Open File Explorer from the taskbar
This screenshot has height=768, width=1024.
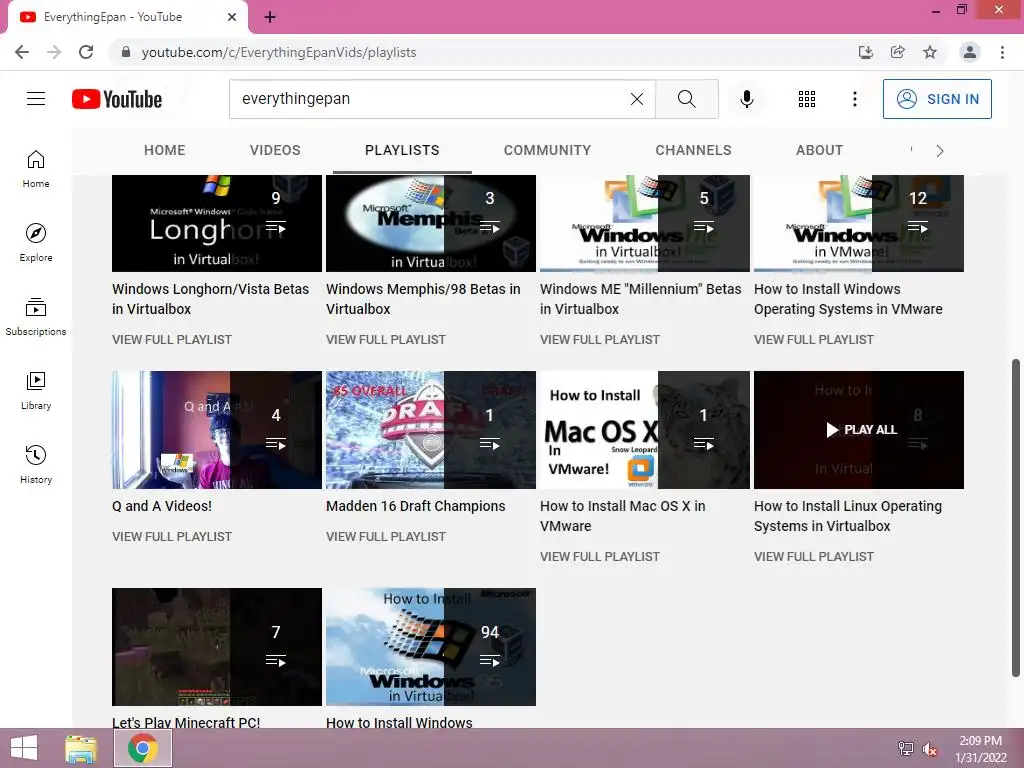81,748
